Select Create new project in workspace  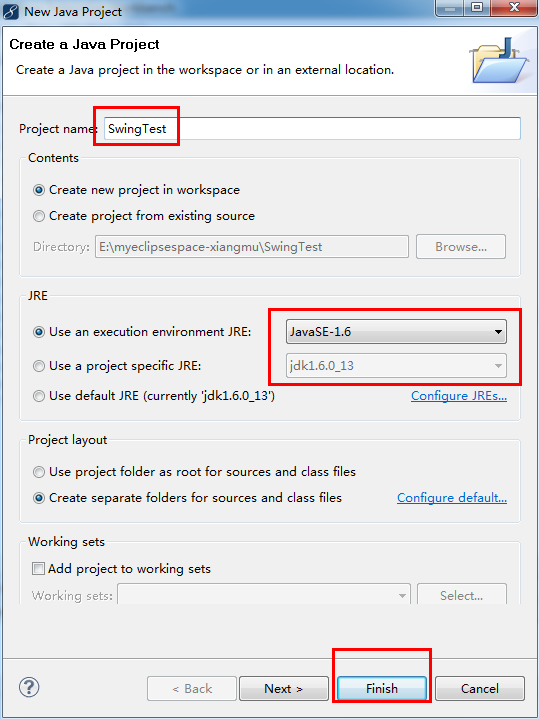point(137,190)
